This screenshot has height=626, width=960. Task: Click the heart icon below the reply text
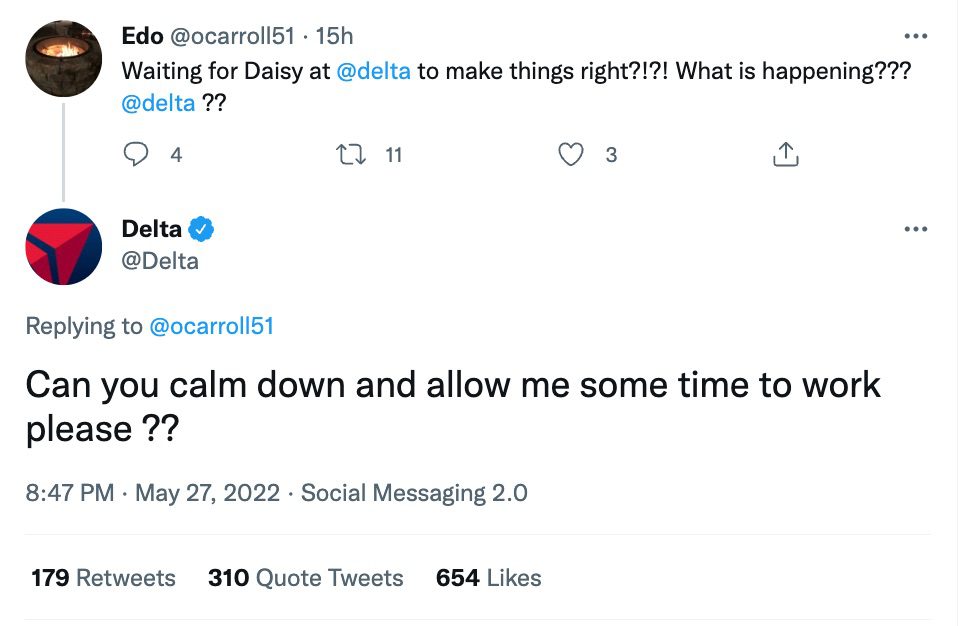point(570,154)
